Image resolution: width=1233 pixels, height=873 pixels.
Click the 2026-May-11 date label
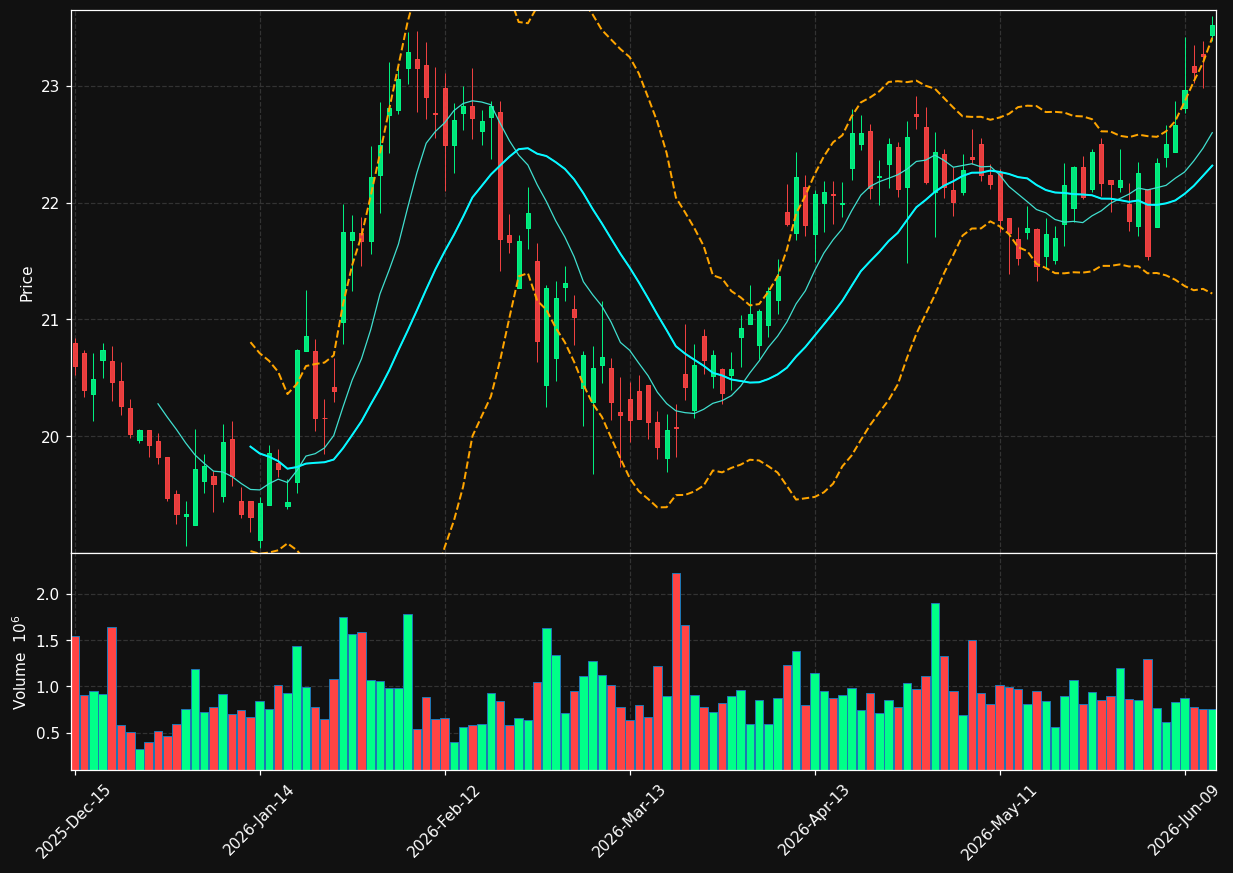pos(999,821)
